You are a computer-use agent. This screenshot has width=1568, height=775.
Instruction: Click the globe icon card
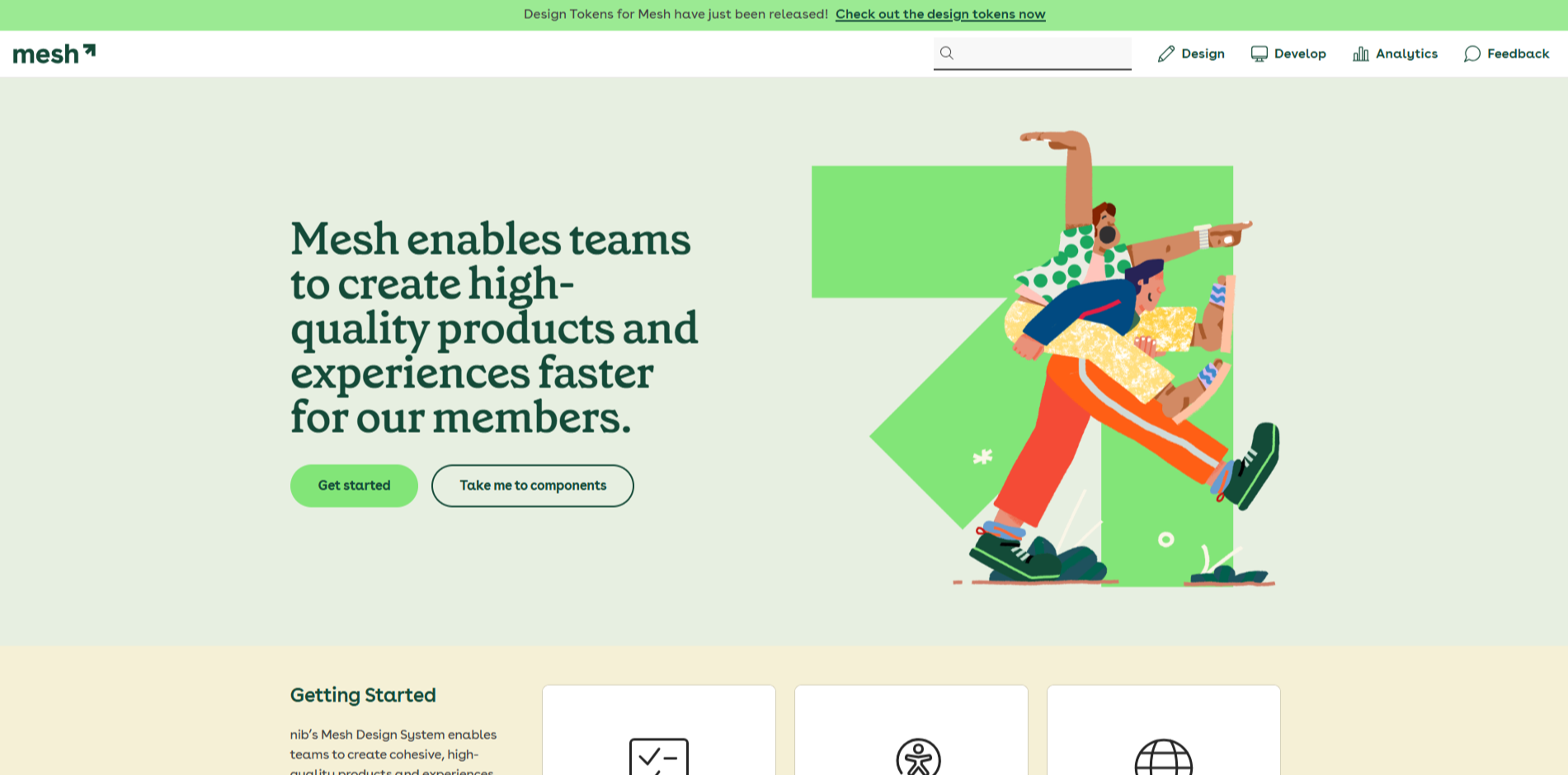pyautogui.click(x=1164, y=730)
